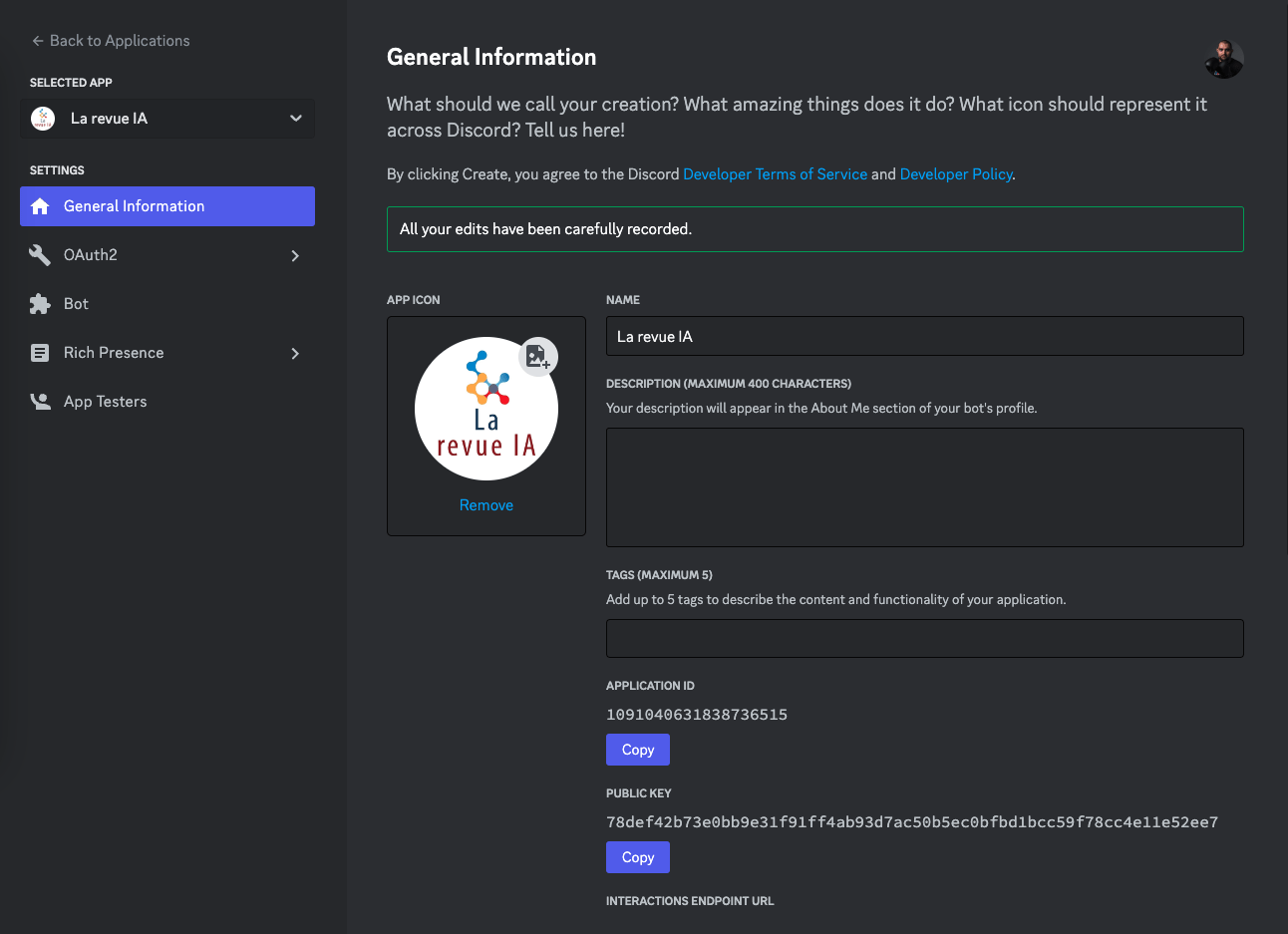Select the App Testers icon
The width and height of the screenshot is (1288, 934).
(x=41, y=401)
